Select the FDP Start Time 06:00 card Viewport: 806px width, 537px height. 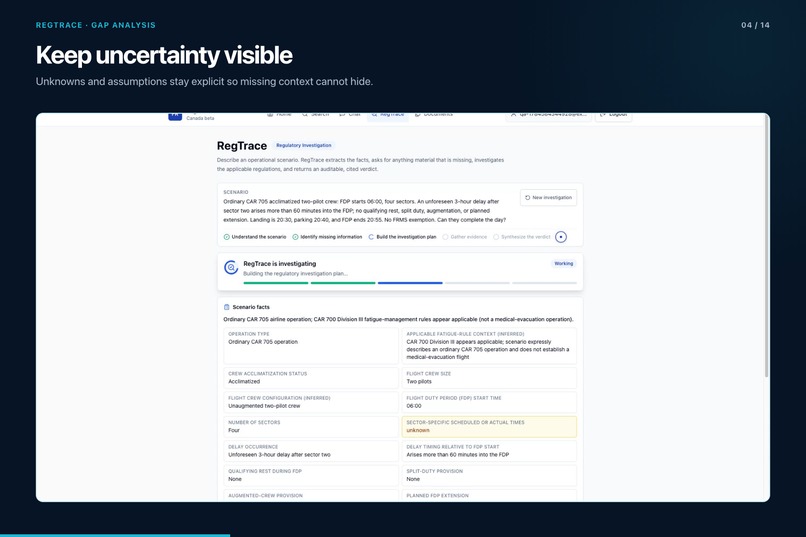[x=489, y=402]
